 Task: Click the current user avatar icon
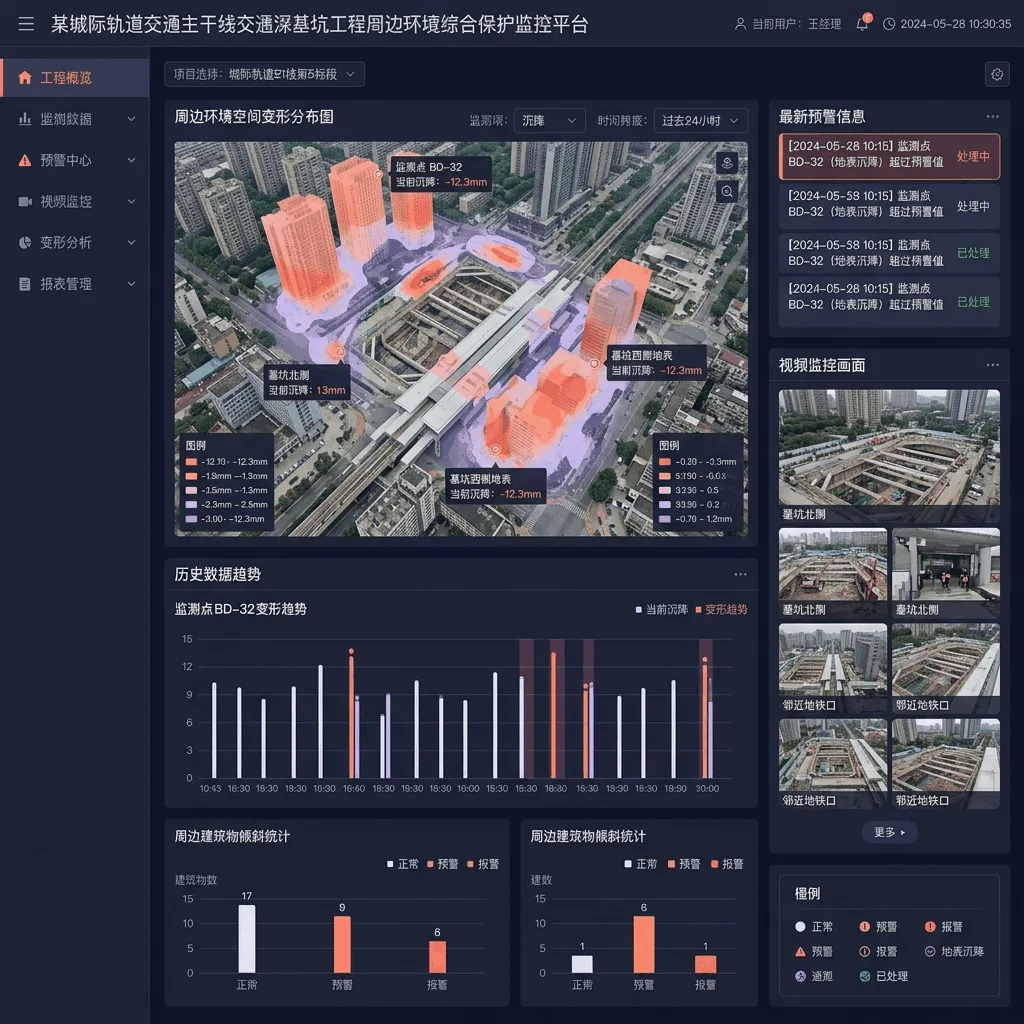tap(740, 24)
